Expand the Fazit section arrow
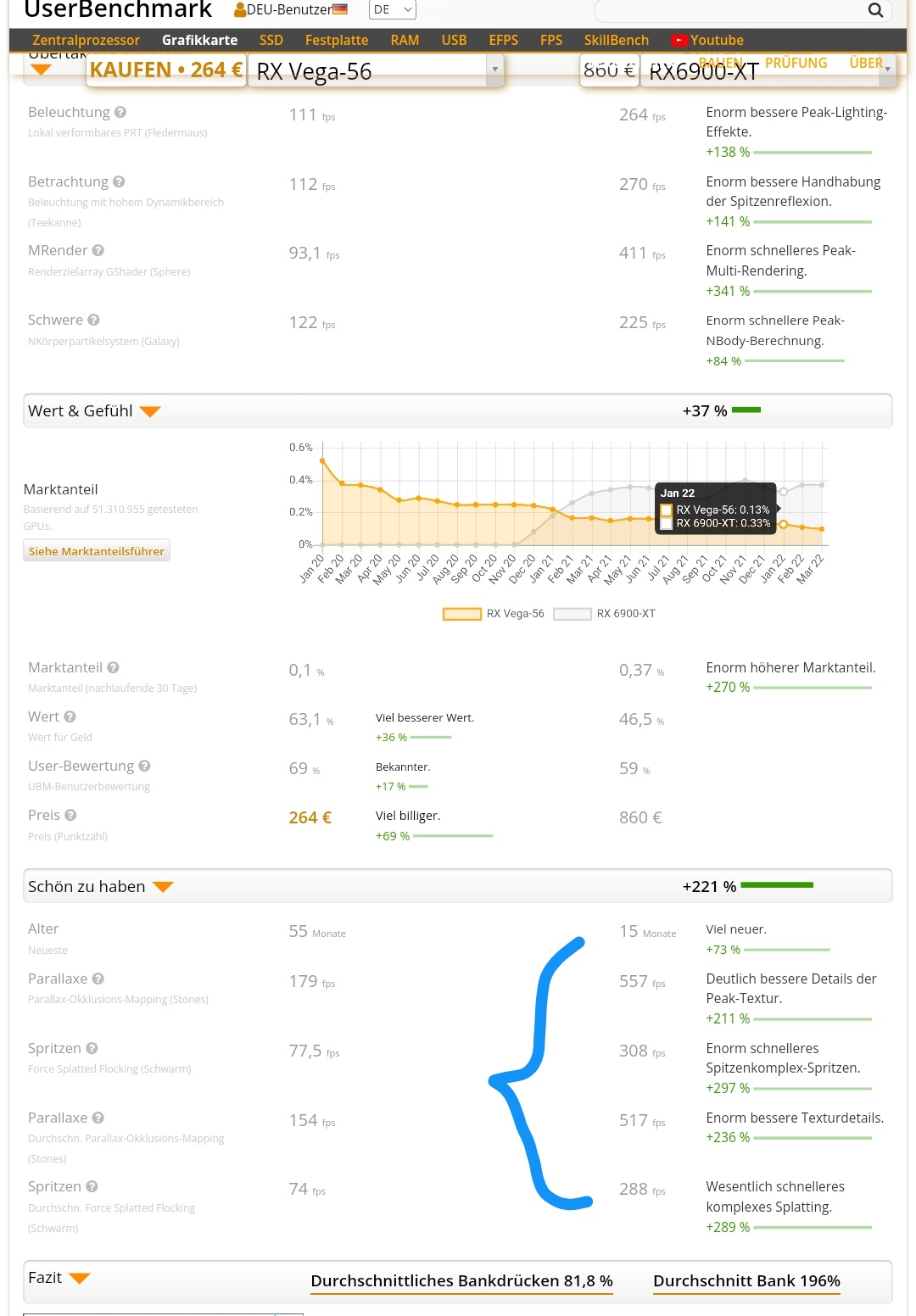Image resolution: width=916 pixels, height=1316 pixels. tap(80, 1279)
